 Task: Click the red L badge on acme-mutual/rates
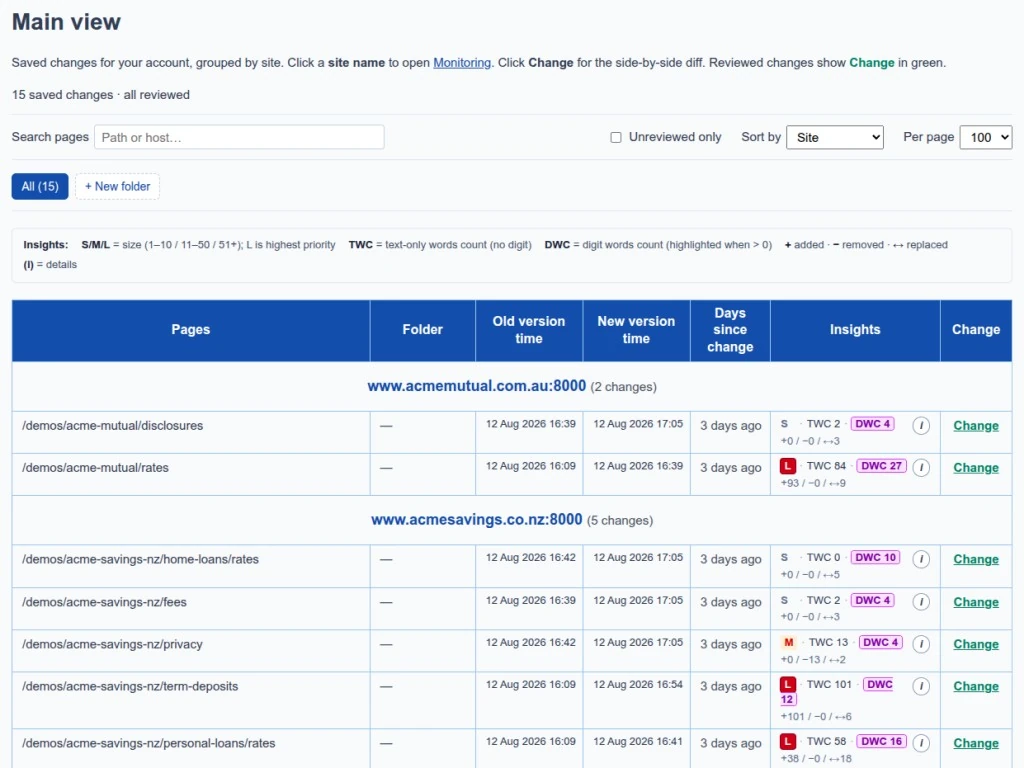(788, 466)
